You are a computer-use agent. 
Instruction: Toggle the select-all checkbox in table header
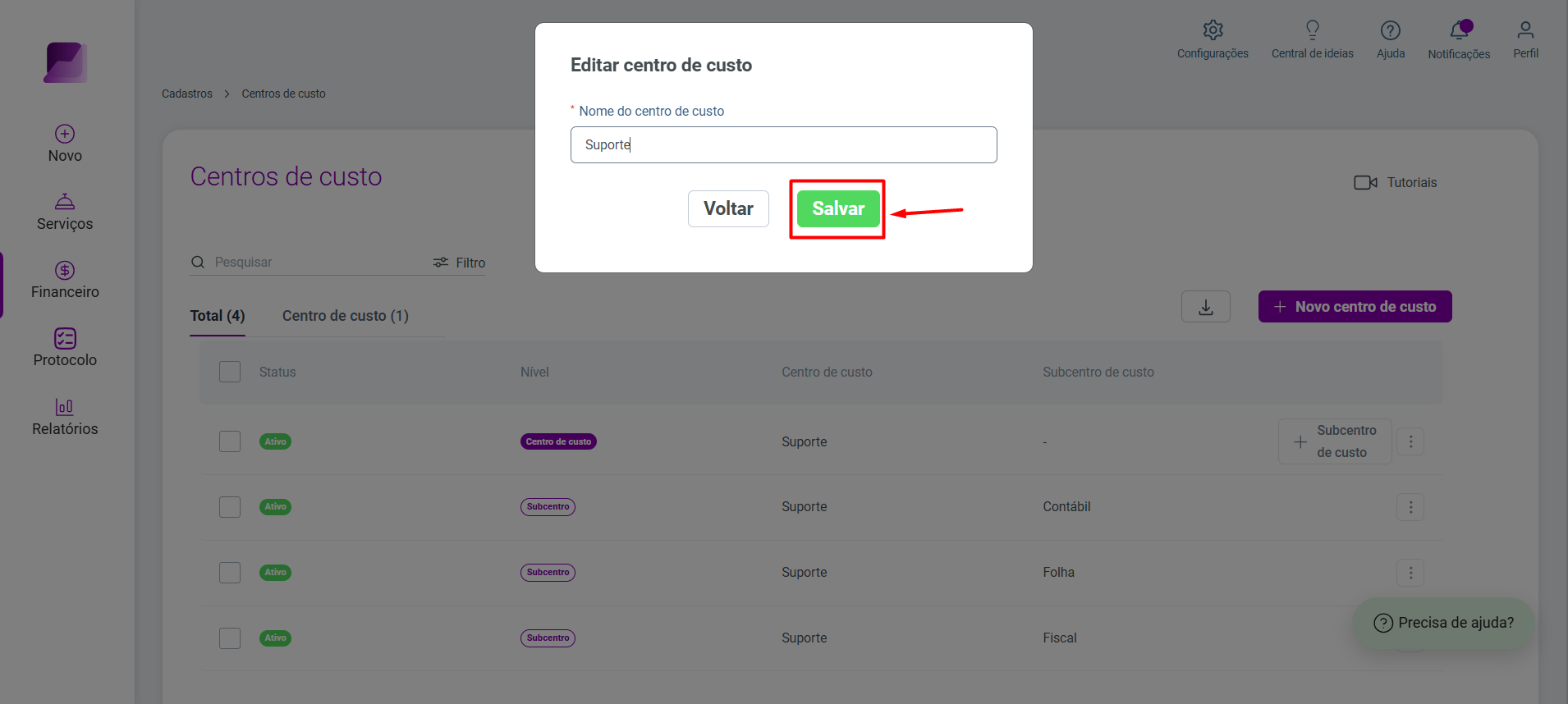tap(230, 372)
